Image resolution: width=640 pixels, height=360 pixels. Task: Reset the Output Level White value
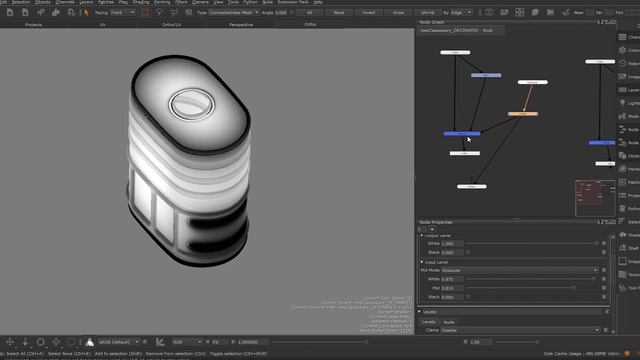click(604, 243)
